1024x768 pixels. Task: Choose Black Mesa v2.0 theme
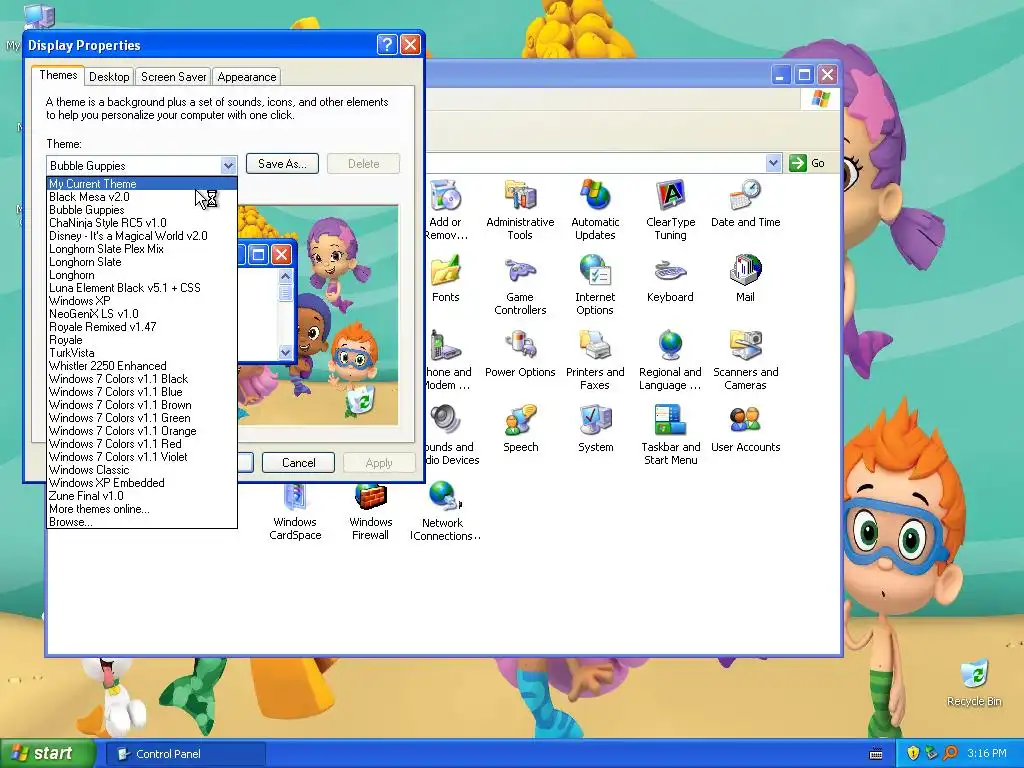click(142, 197)
